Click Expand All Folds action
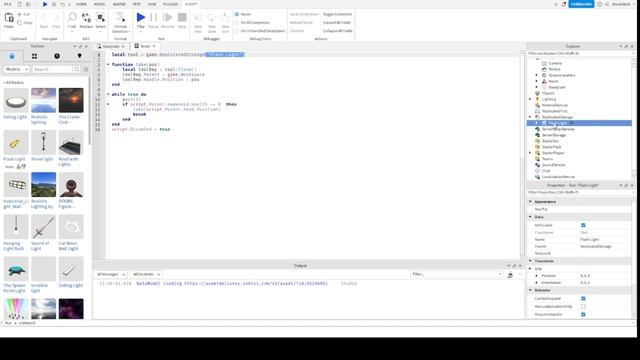This screenshot has height=360, width=640. click(337, 22)
